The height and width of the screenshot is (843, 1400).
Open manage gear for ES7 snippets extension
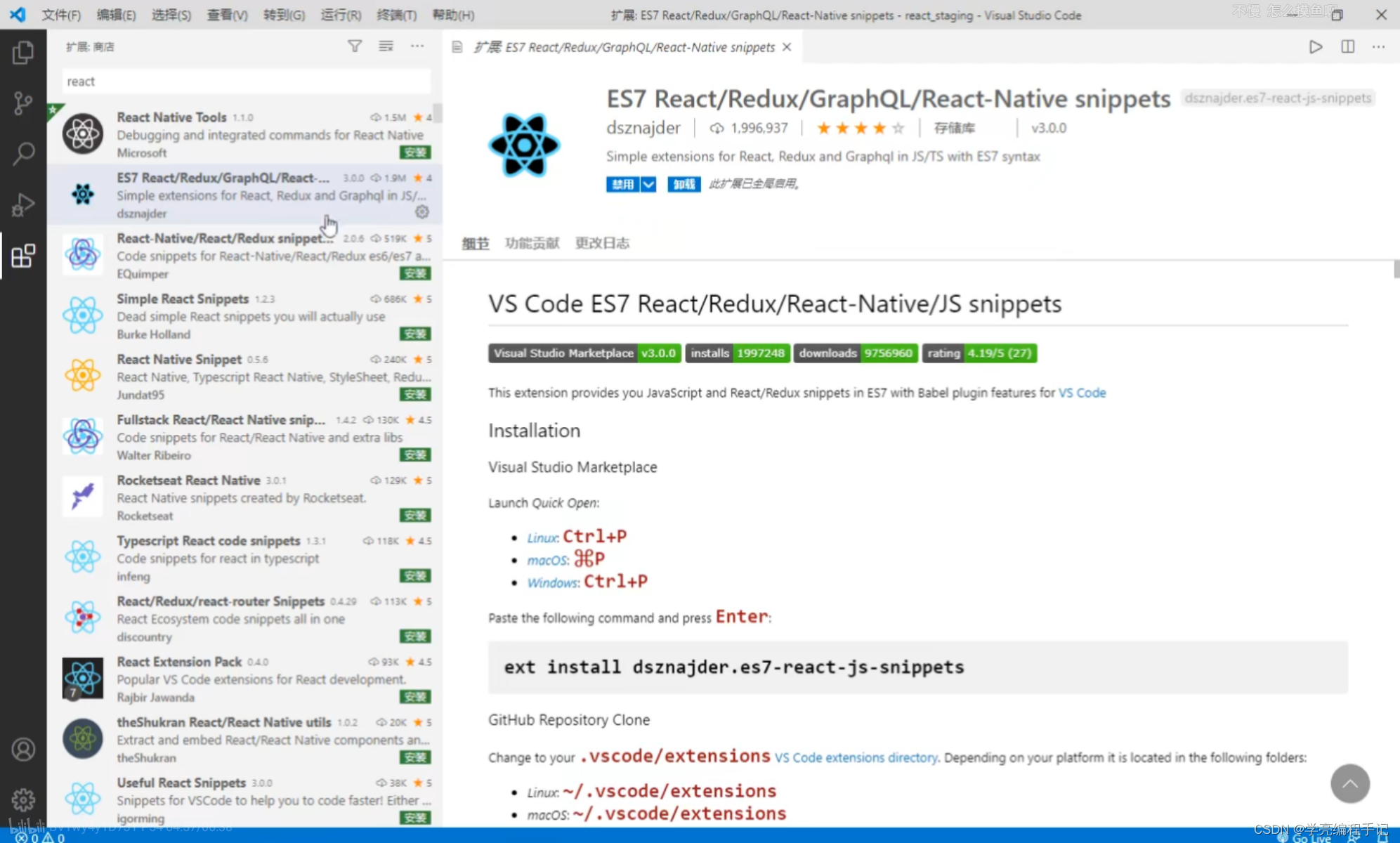pos(422,211)
